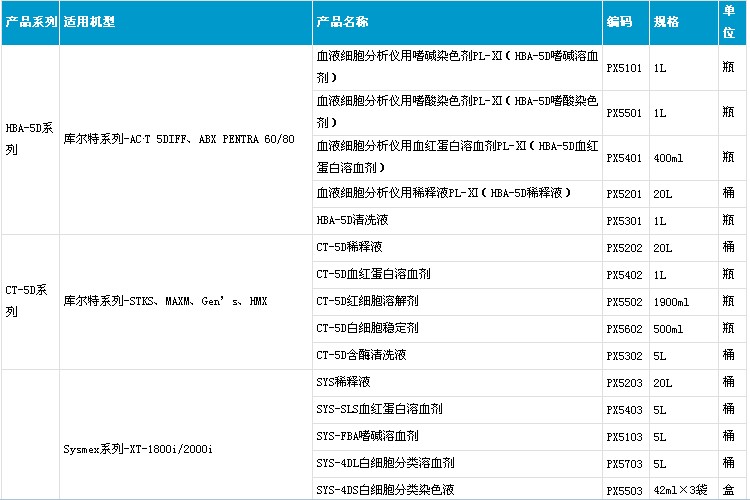Screen dimensions: 750x500
Task: Click the 适用机型 column header
Action: tap(89, 21)
